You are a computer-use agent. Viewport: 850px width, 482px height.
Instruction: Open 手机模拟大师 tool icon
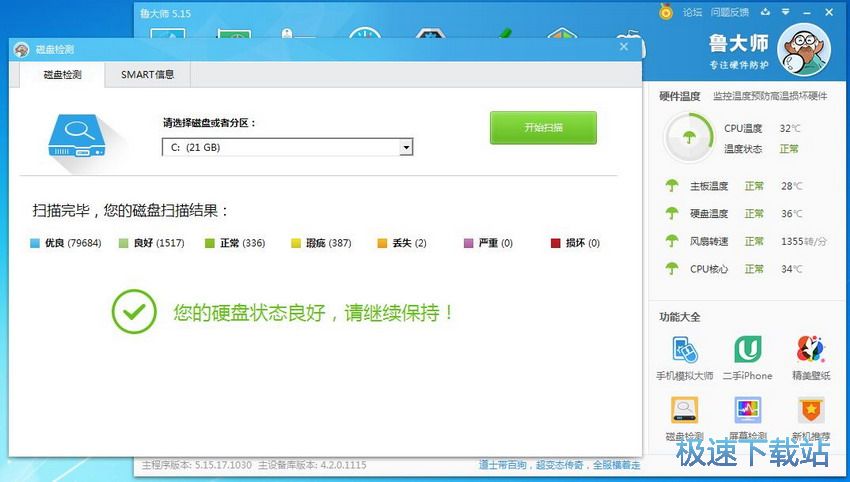pos(685,350)
